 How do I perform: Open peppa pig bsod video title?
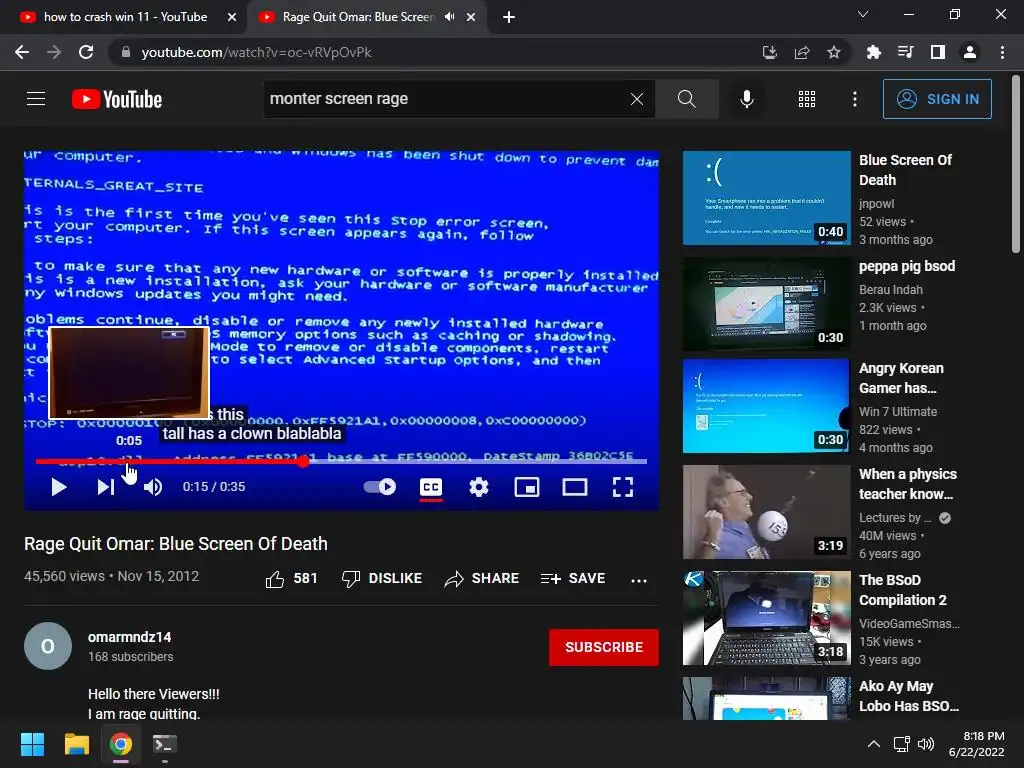906,266
